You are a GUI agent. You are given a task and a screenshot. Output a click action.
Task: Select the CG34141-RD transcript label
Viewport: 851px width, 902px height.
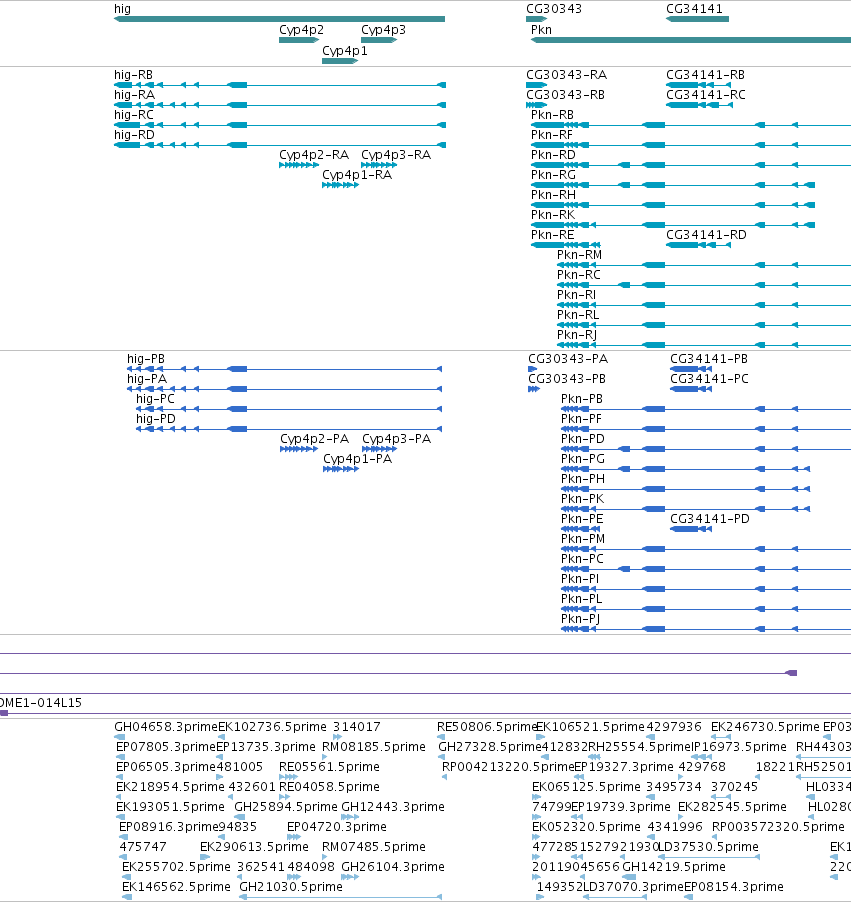tap(706, 235)
